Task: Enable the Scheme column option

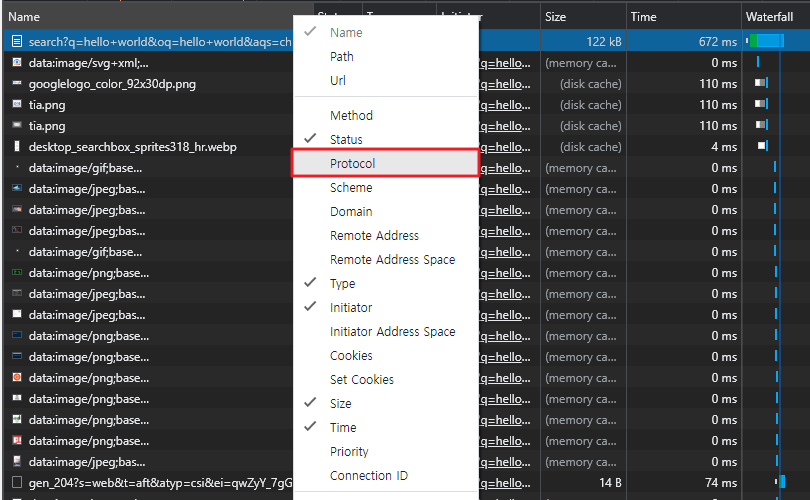Action: point(385,188)
